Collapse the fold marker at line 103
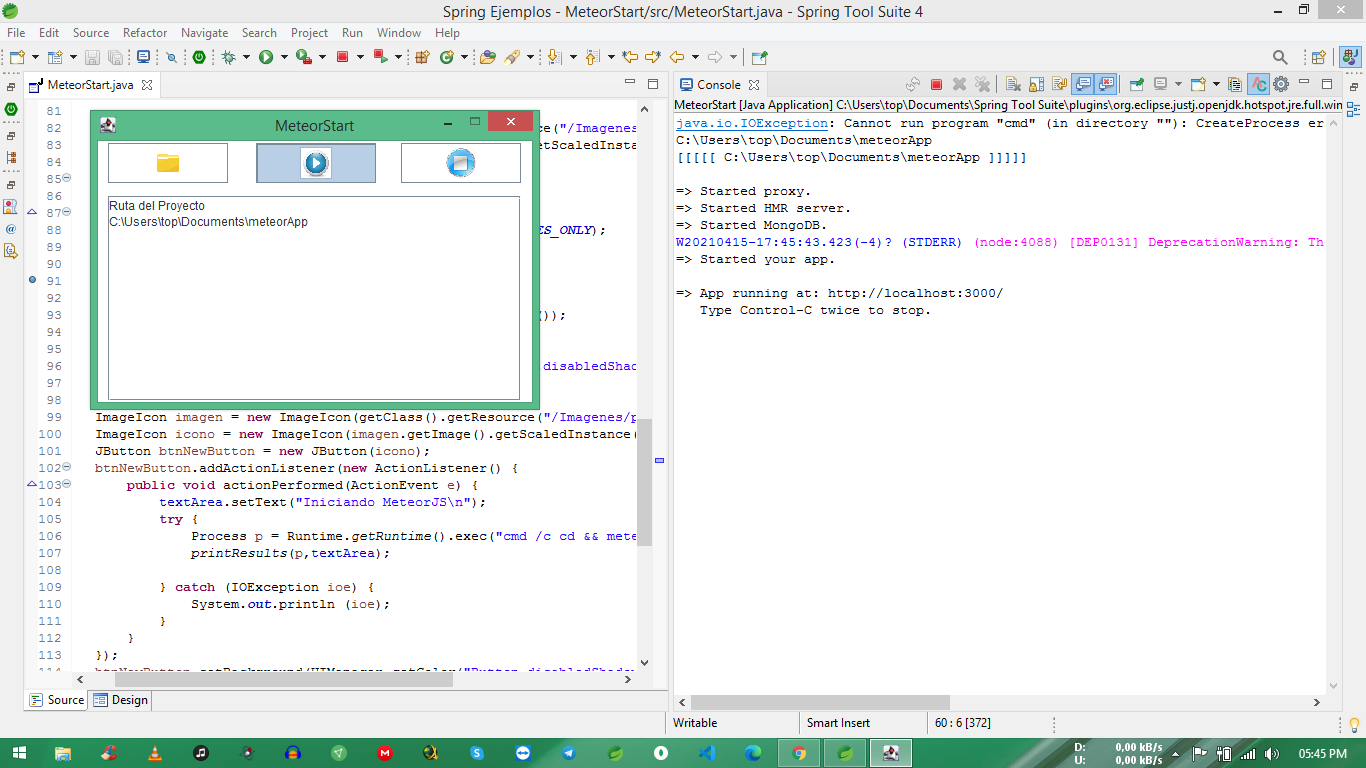Screen dimensions: 1366x768 (67, 485)
